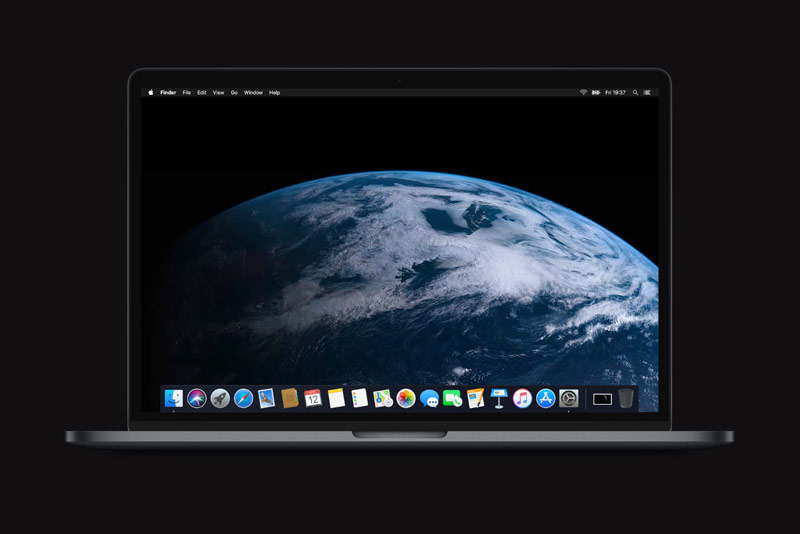Open Safari compass icon in dock
Viewport: 800px width, 534px height.
(243, 398)
